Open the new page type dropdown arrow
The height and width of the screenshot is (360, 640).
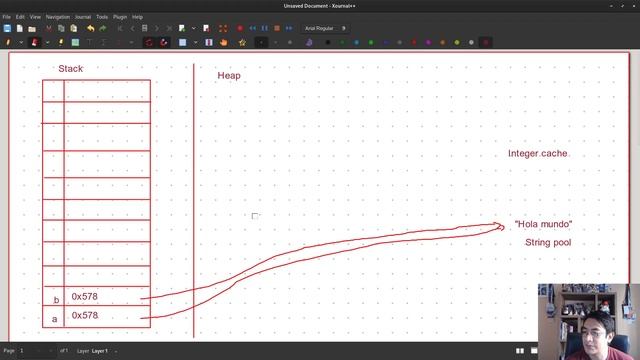click(193, 28)
